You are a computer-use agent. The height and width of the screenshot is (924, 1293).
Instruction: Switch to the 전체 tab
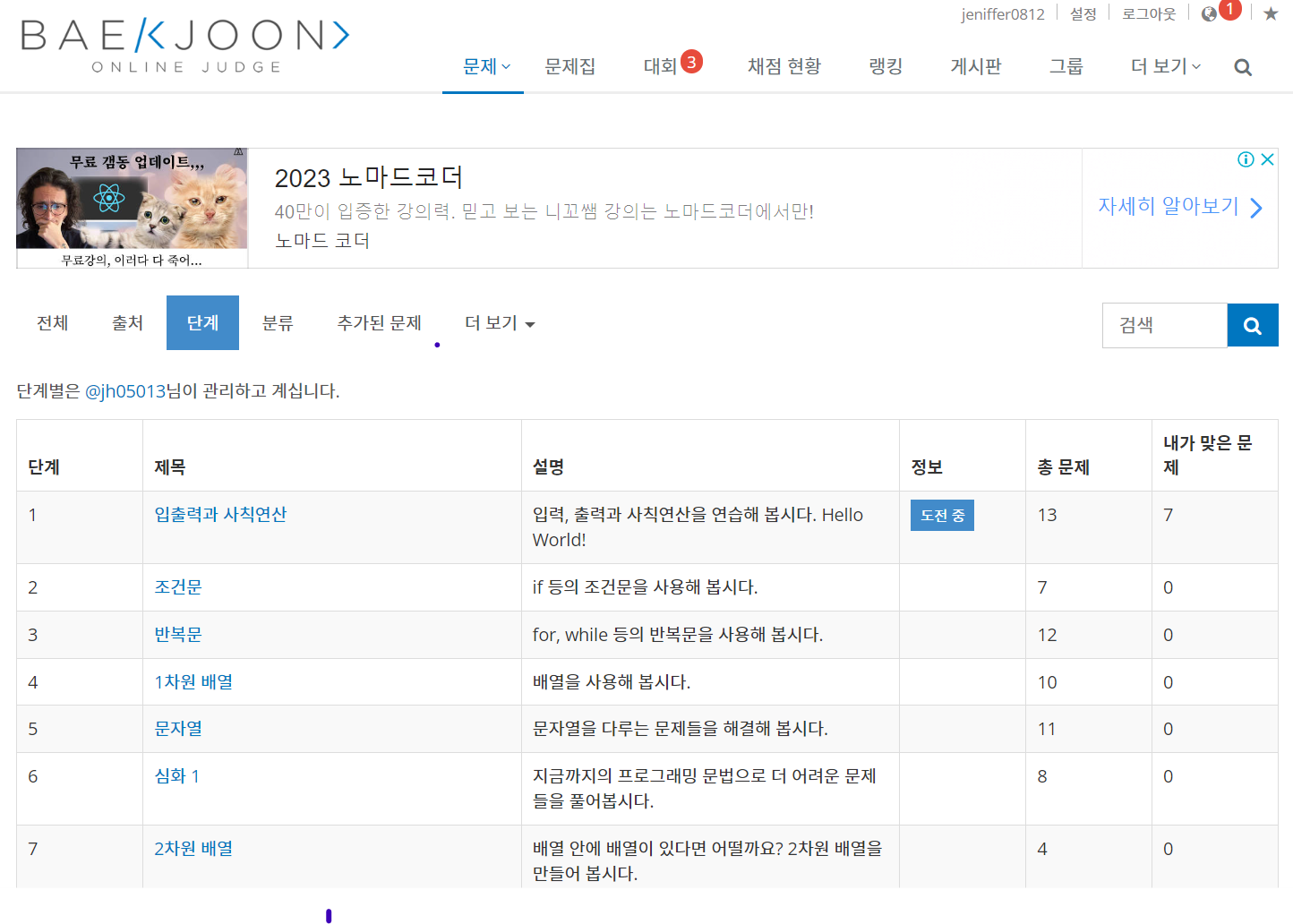53,323
